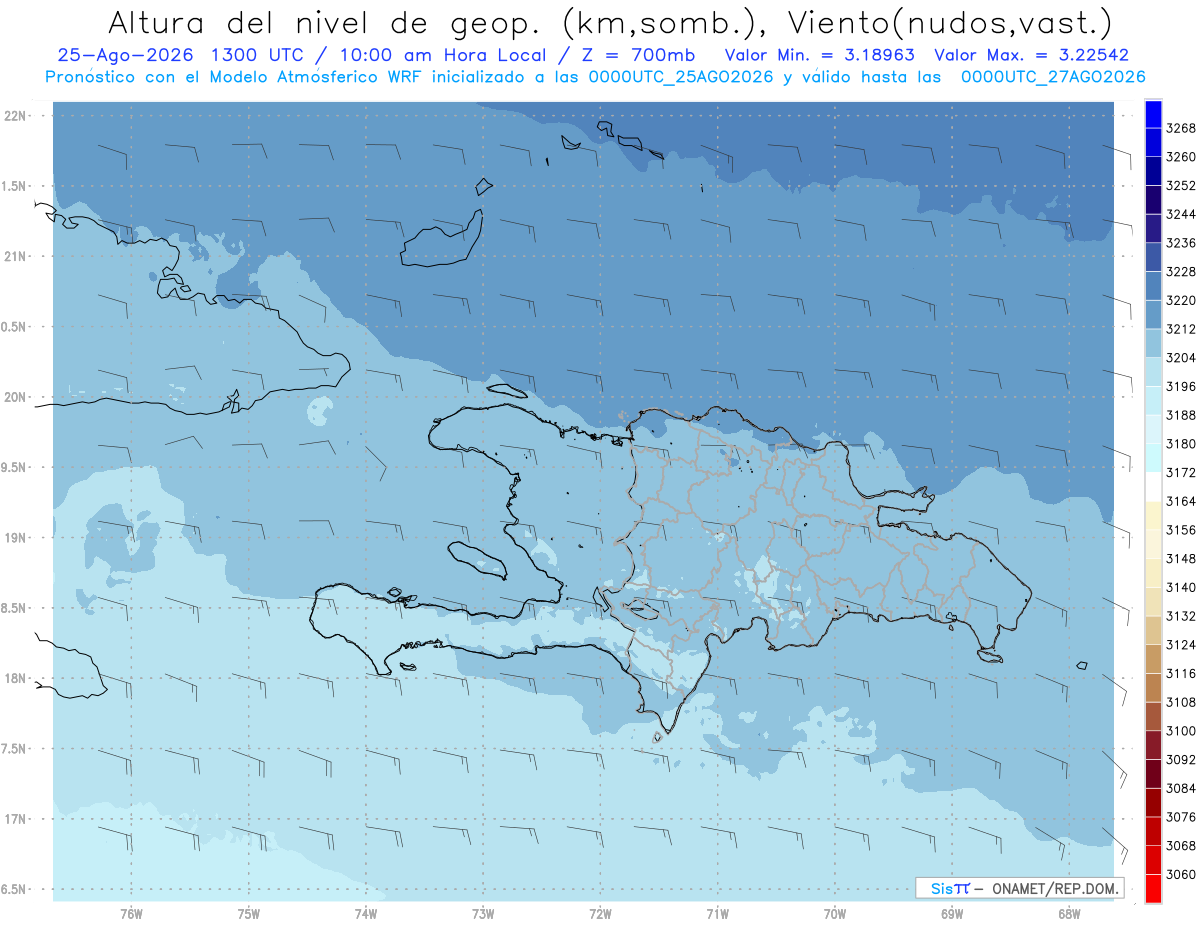Click the "3204" colorbar label

(x=1180, y=358)
